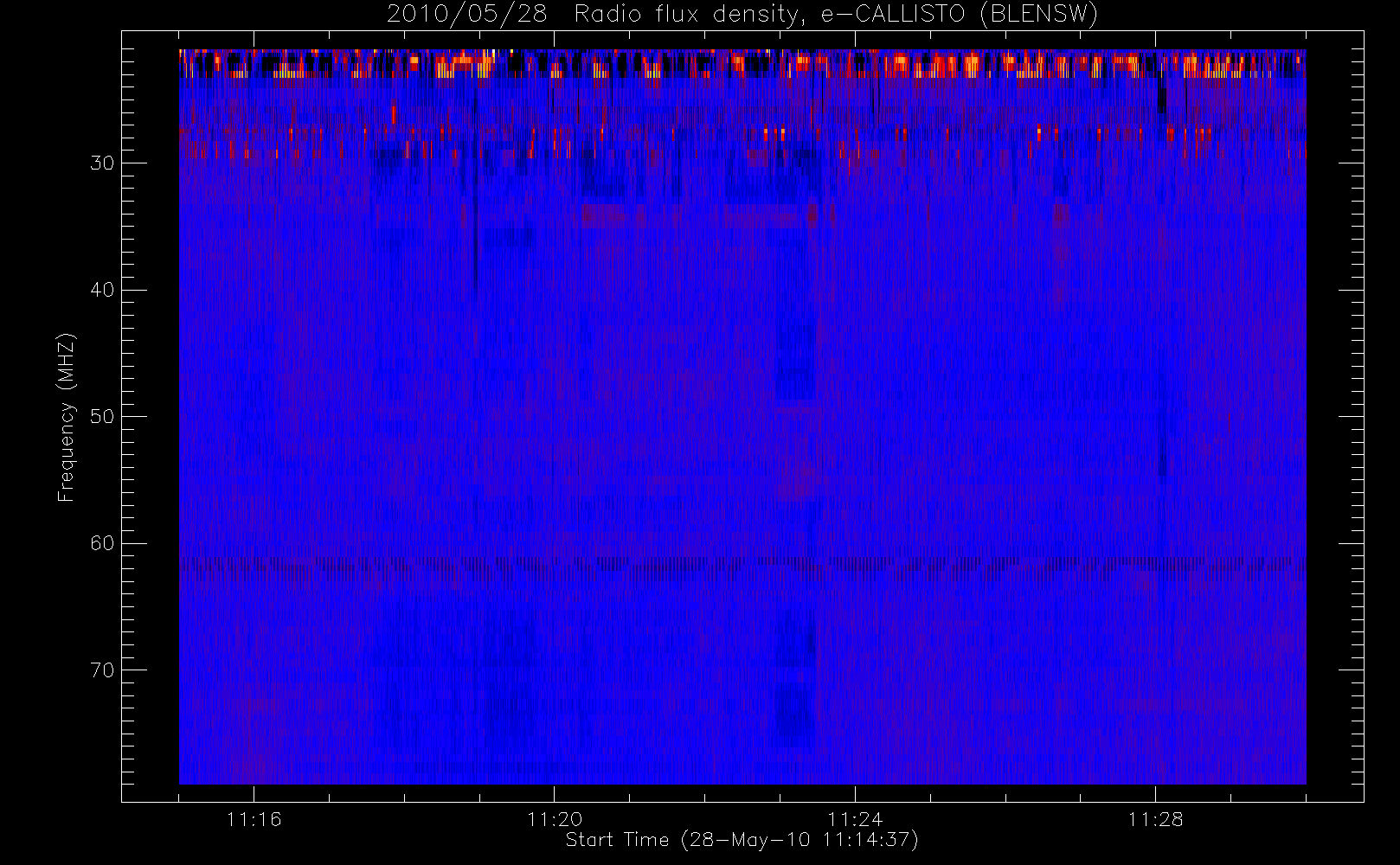Click the 11:20 time tick label

555,819
